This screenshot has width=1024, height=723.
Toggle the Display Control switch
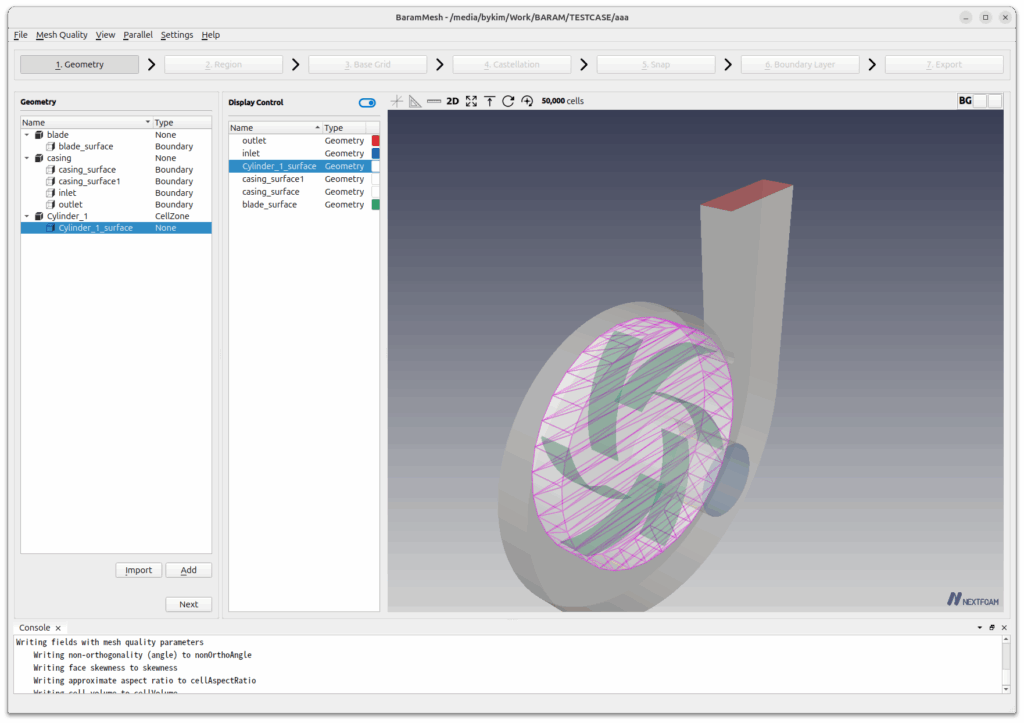367,103
